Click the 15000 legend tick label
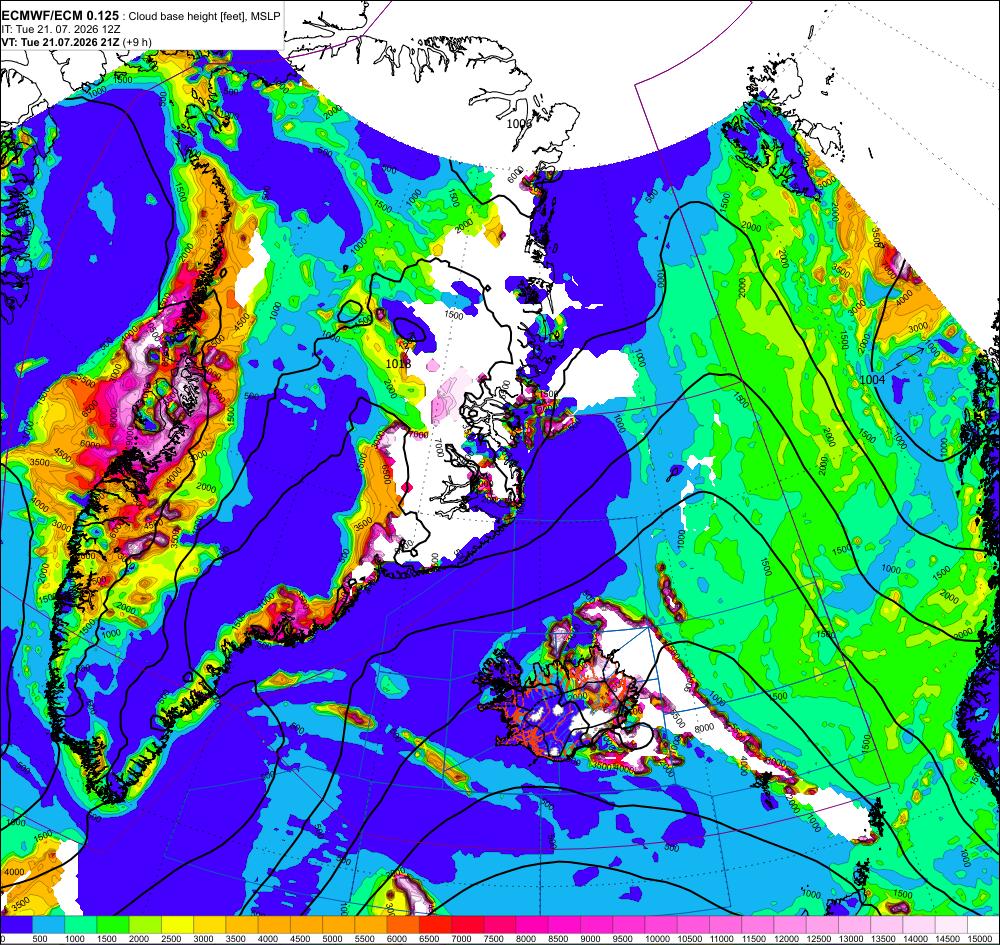This screenshot has width=1000, height=945. point(982,939)
